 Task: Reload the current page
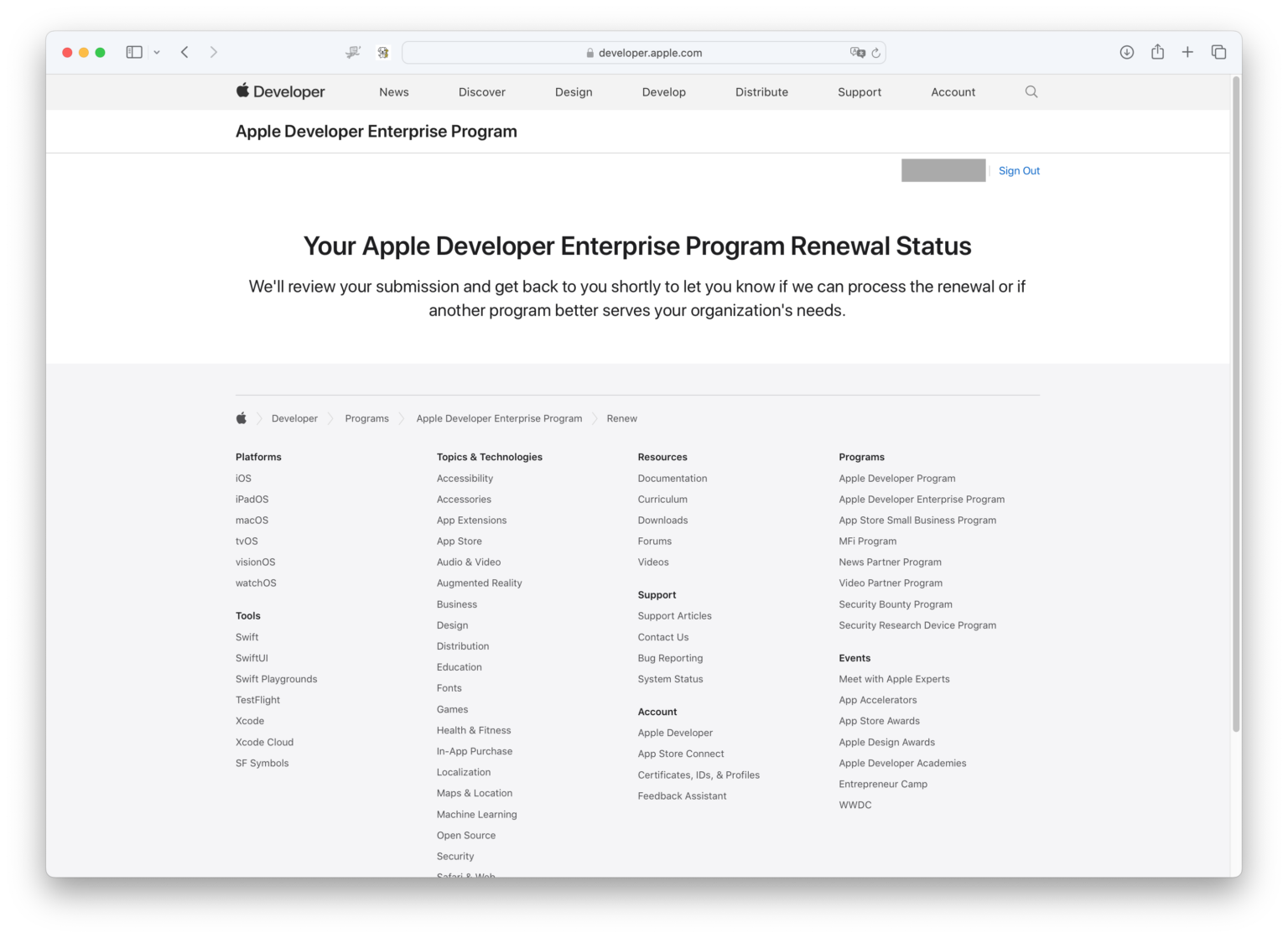(x=876, y=52)
